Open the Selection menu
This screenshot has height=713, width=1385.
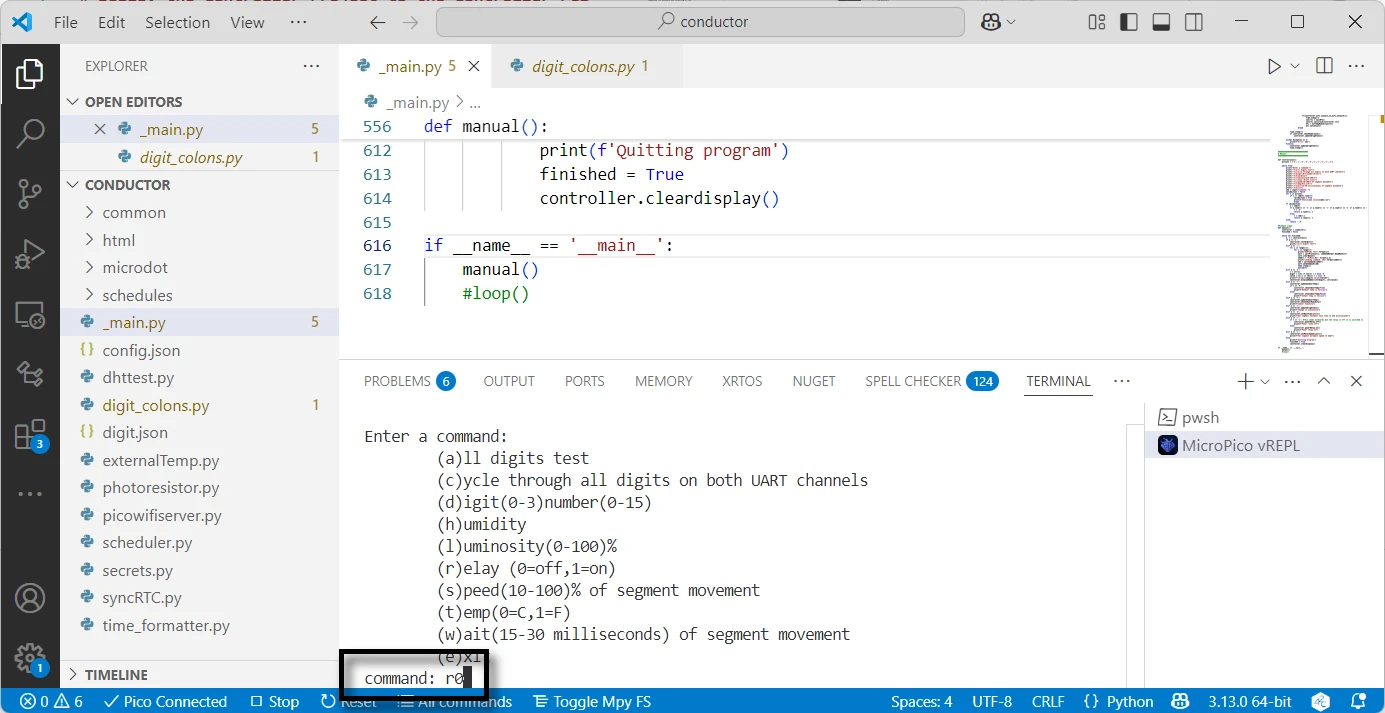(178, 22)
